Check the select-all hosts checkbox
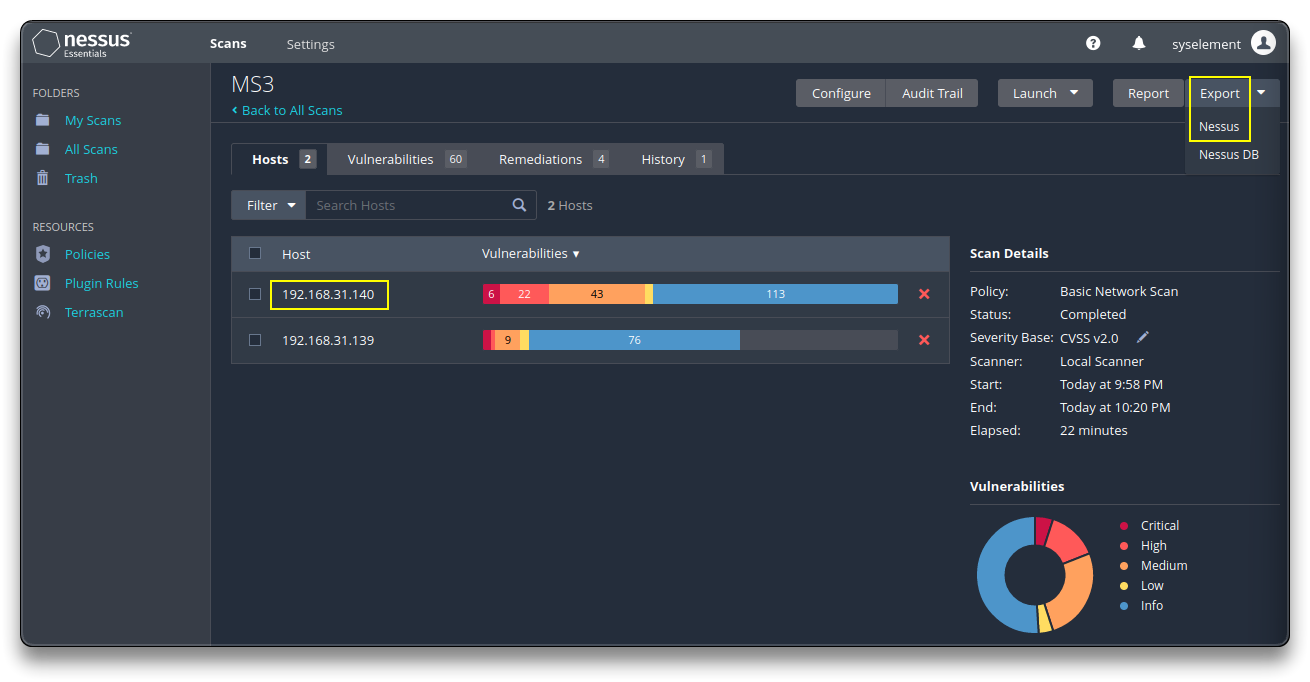The height and width of the screenshot is (682, 1310). [x=255, y=254]
